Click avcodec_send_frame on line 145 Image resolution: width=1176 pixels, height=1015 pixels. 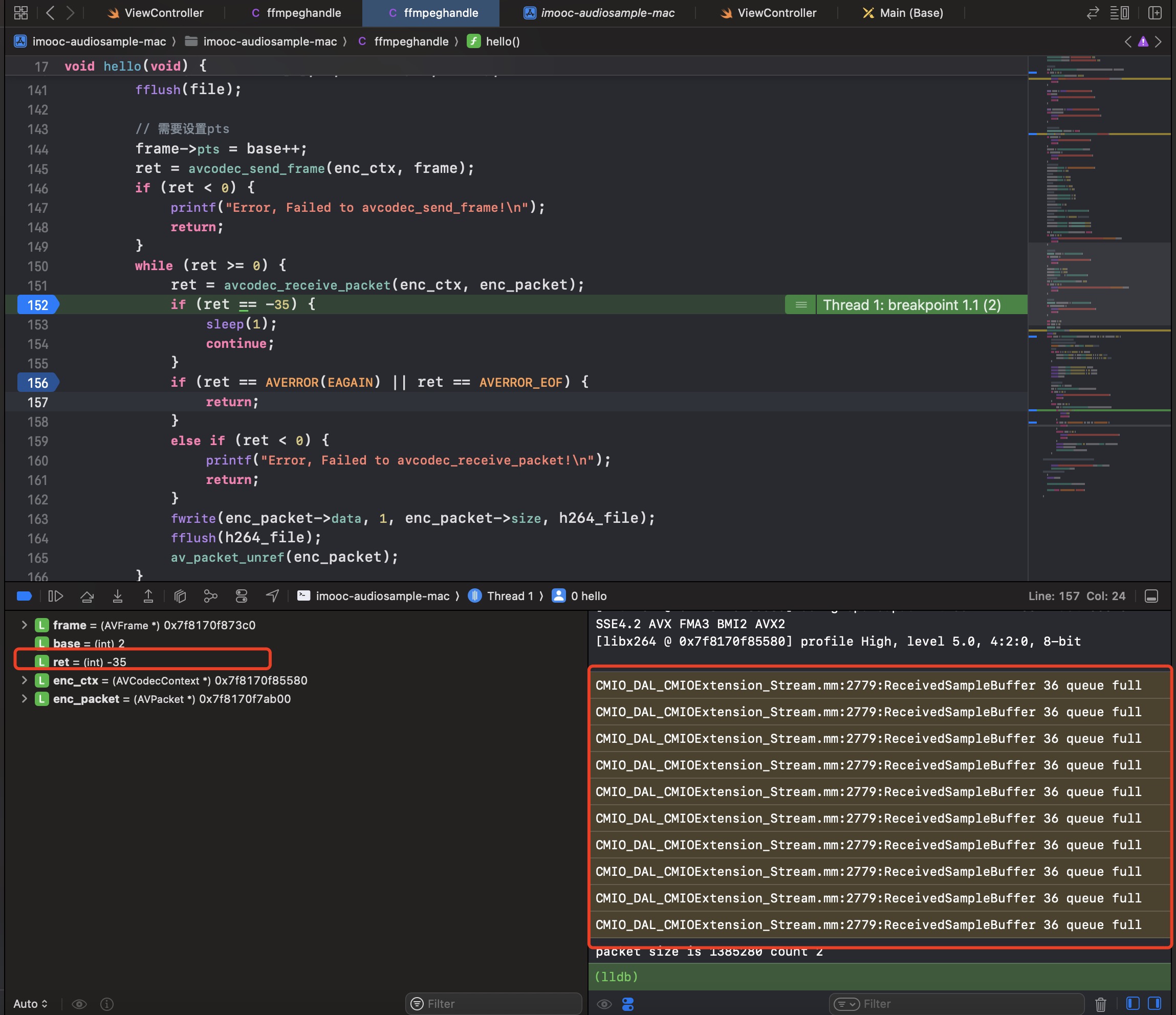coord(256,168)
